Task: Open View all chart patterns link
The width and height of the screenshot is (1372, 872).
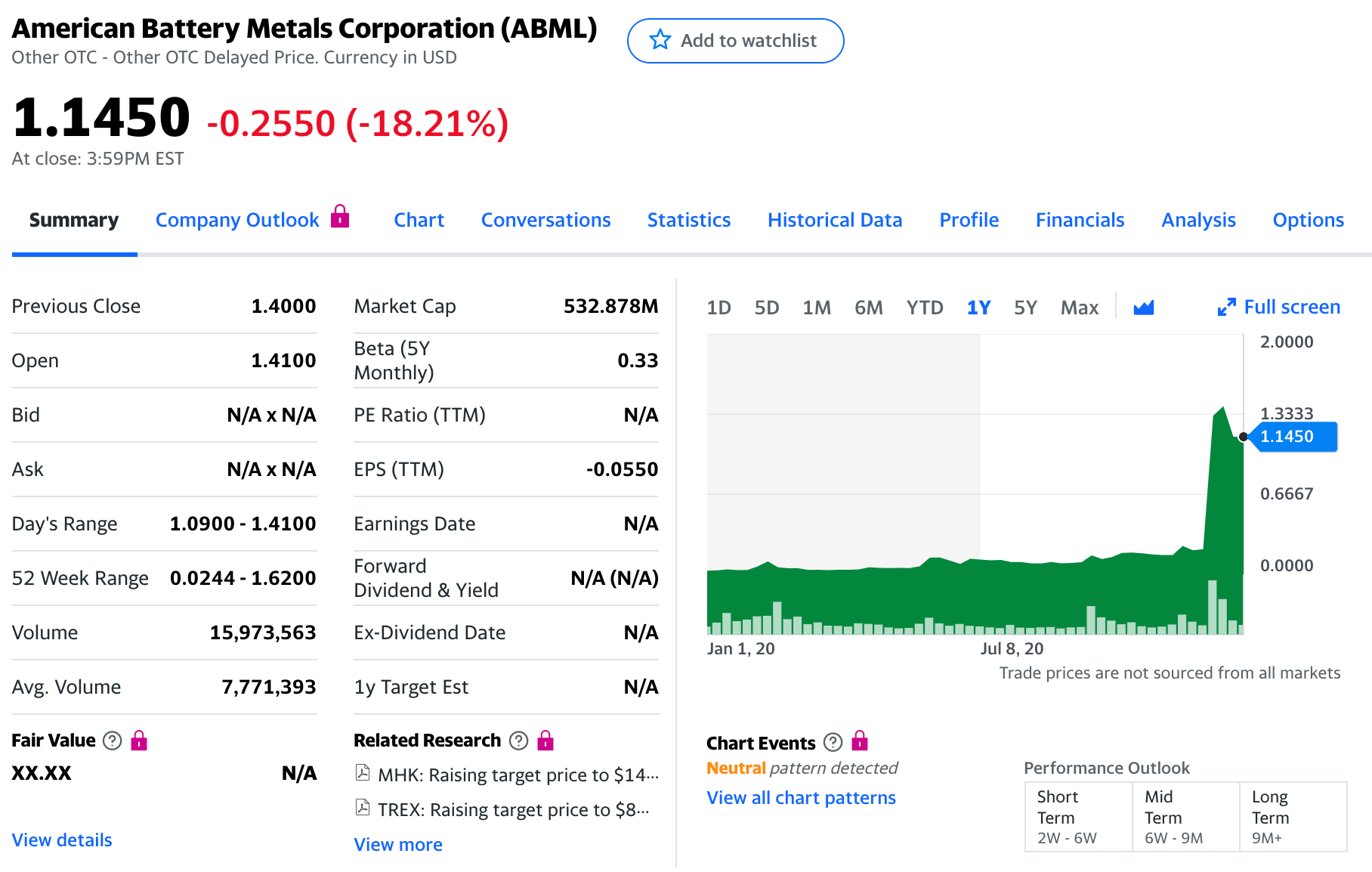Action: pos(801,797)
